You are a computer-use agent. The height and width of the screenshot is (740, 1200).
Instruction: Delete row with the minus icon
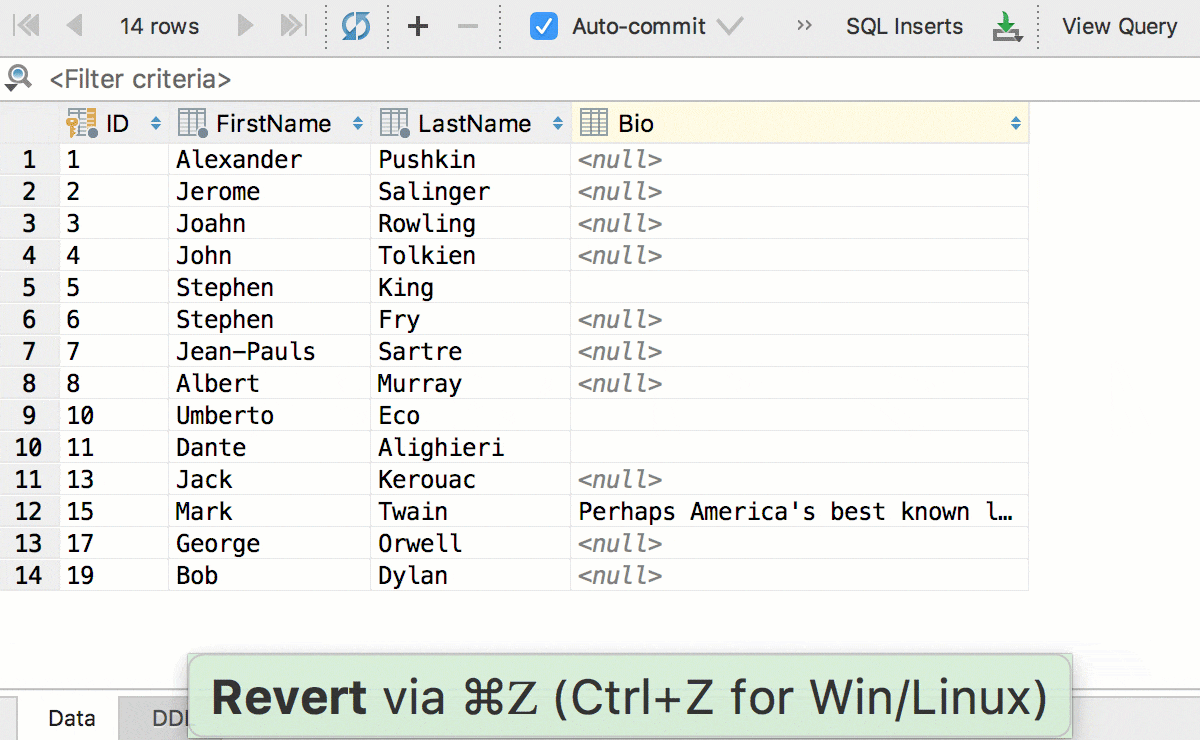468,27
